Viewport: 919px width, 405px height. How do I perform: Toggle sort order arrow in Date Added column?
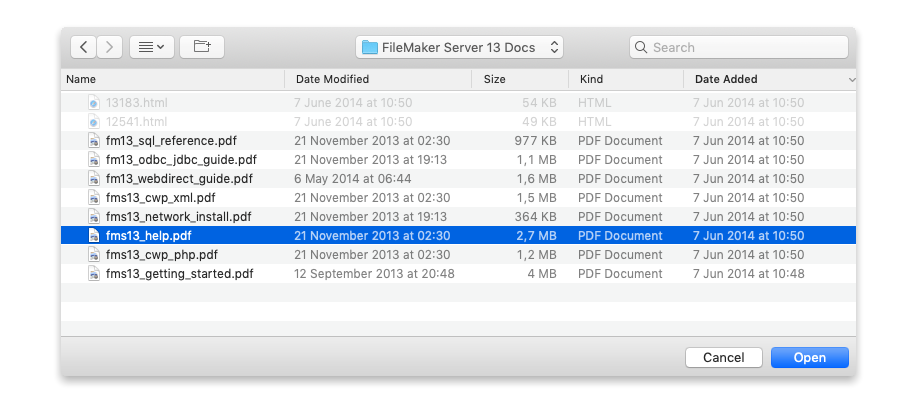[852, 79]
